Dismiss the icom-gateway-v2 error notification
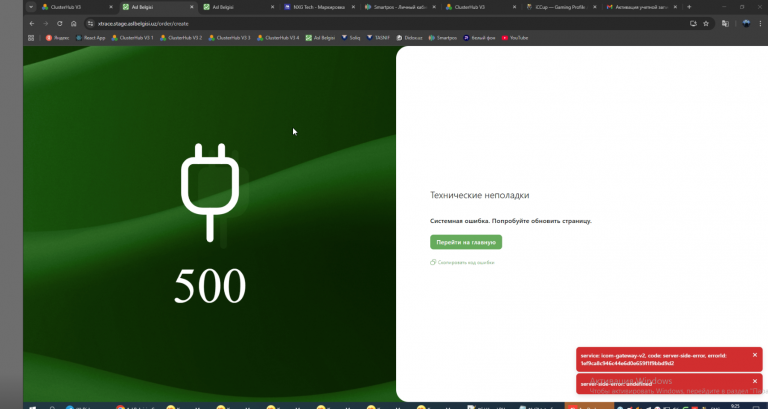The width and height of the screenshot is (768, 409). (755, 355)
